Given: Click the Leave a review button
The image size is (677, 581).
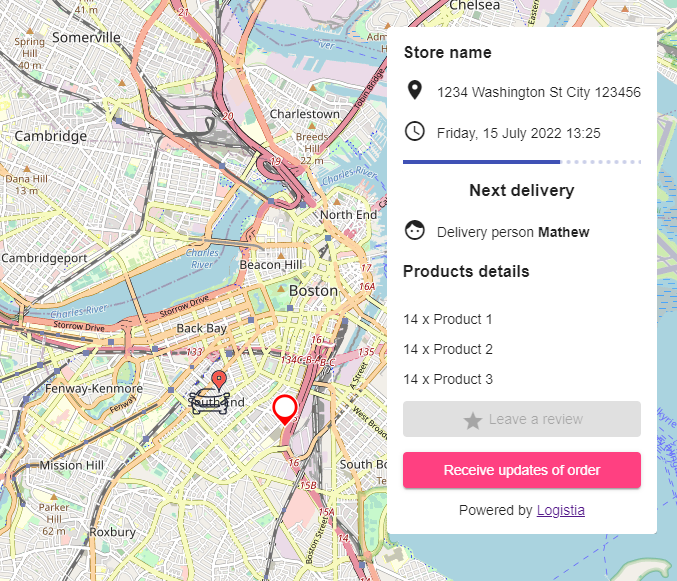Looking at the screenshot, I should [x=522, y=419].
